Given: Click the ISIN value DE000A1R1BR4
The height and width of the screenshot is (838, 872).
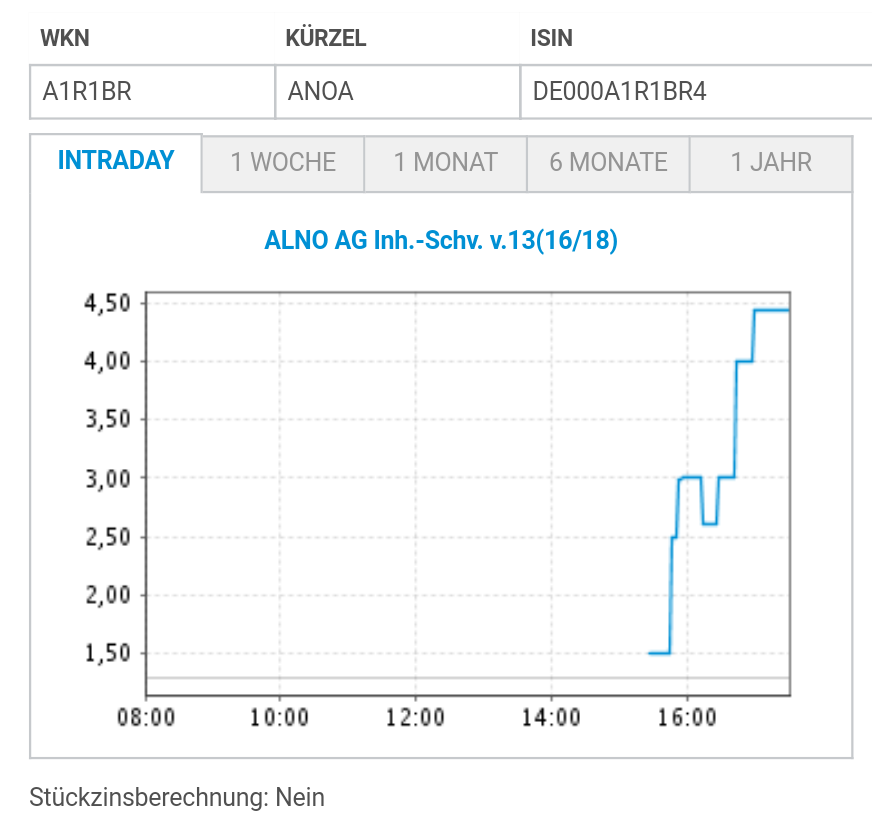Looking at the screenshot, I should [620, 92].
